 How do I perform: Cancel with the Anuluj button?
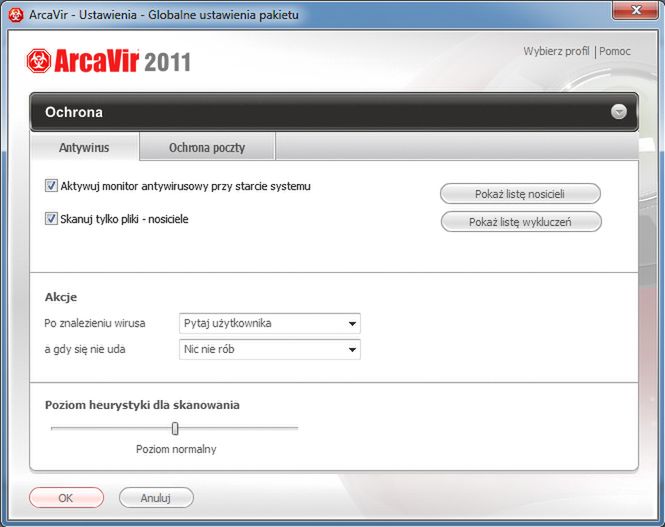pyautogui.click(x=156, y=498)
